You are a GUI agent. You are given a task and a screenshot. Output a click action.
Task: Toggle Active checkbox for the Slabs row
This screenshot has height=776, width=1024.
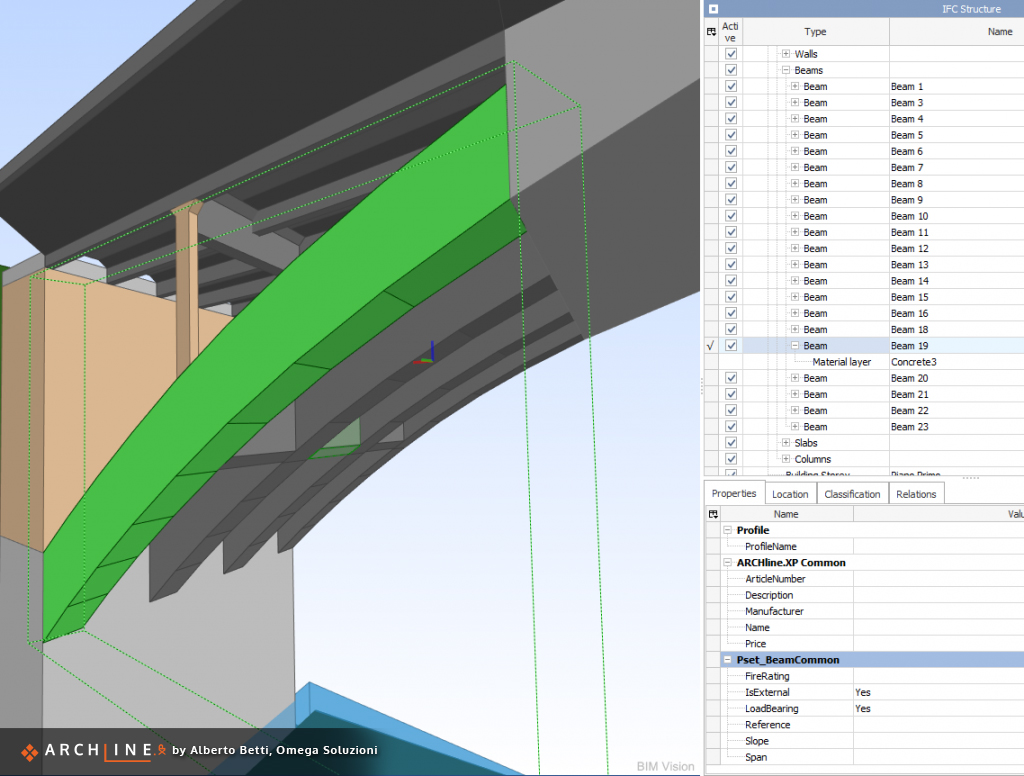coord(731,443)
